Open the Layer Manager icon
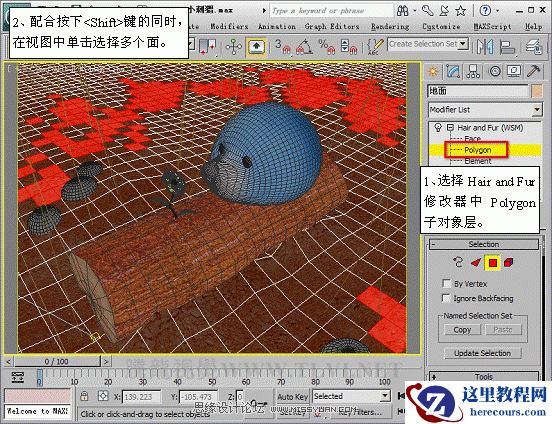552x424 pixels. (534, 47)
